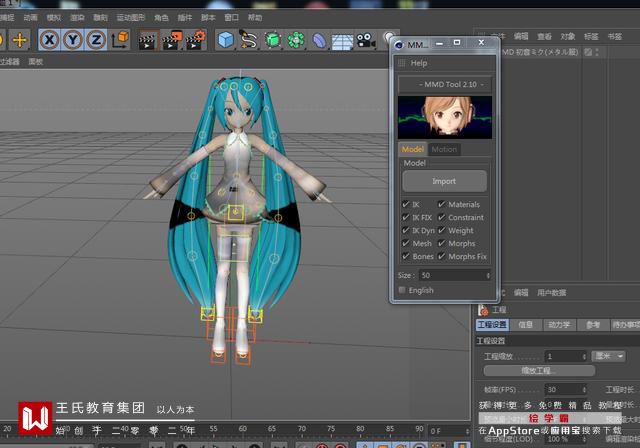Open the 帮助 menu

(255, 18)
